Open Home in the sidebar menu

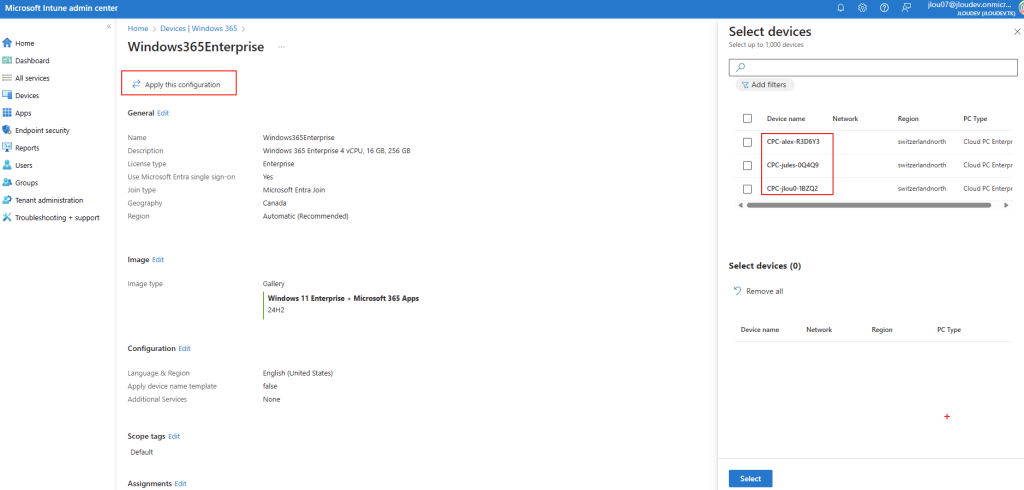(25, 43)
